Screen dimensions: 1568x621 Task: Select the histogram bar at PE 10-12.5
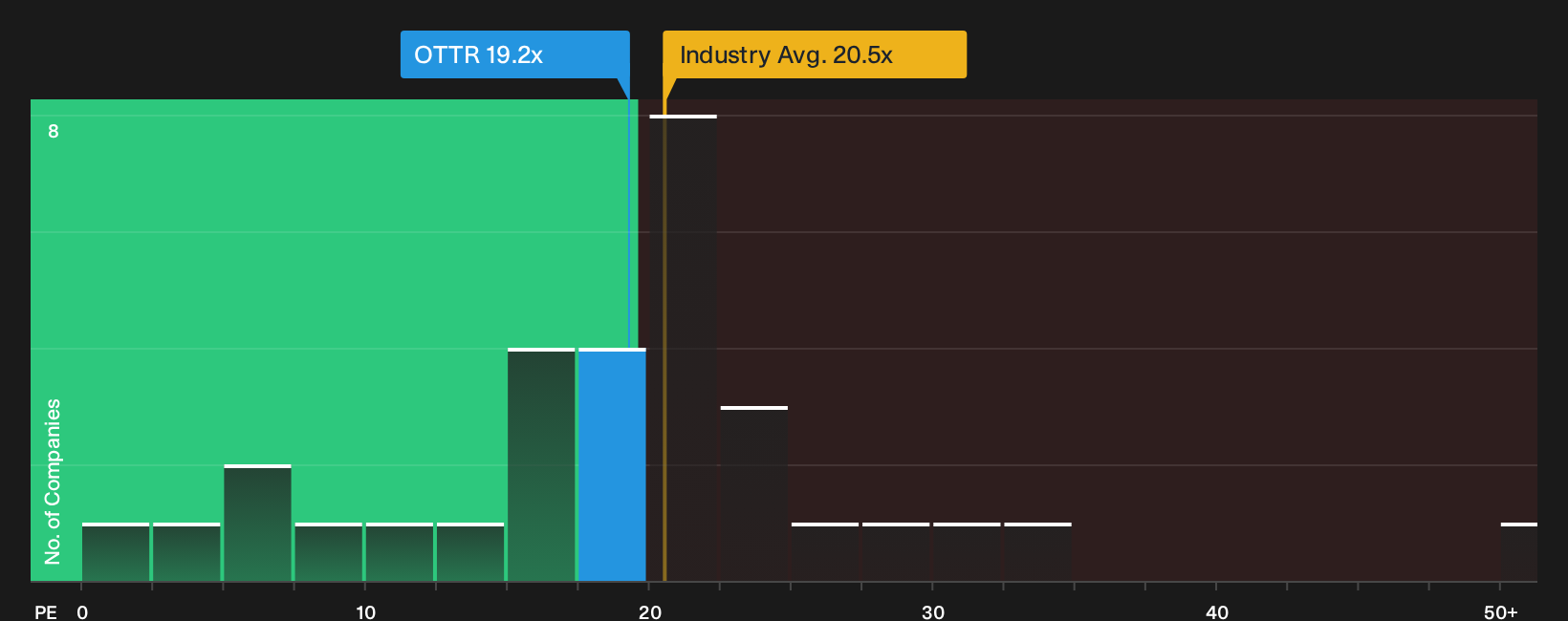tap(400, 552)
